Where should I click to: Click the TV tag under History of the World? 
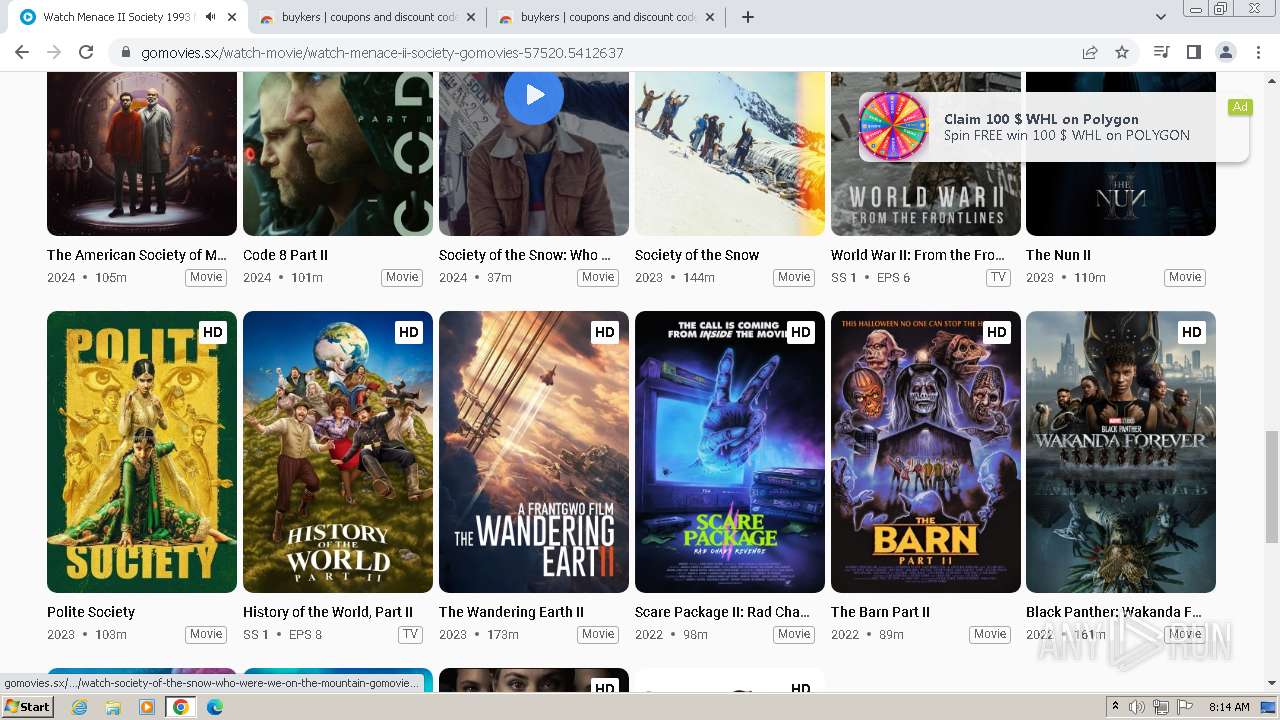(x=410, y=634)
